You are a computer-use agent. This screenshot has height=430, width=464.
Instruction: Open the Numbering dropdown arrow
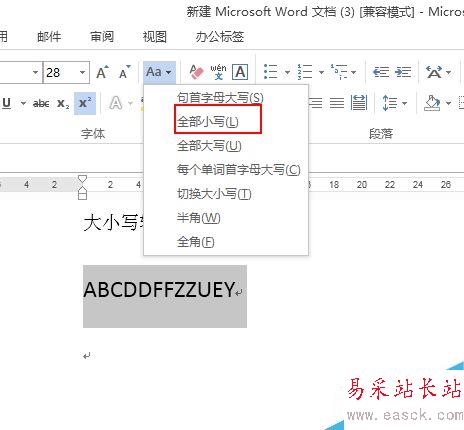click(x=321, y=72)
